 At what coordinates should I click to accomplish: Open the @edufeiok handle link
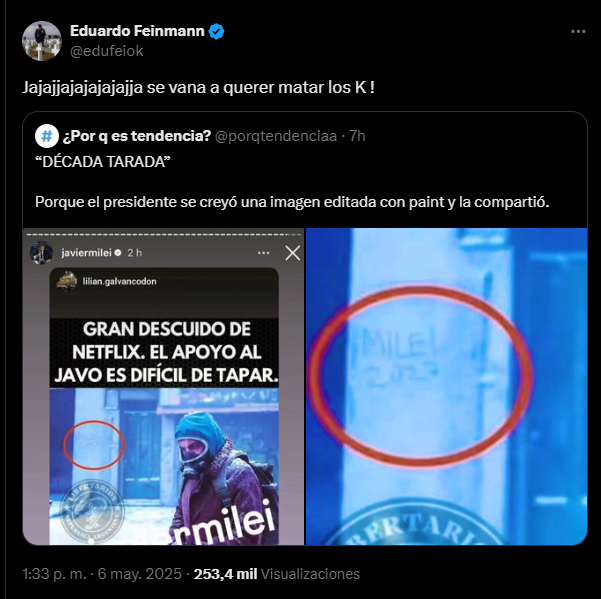pyautogui.click(x=107, y=51)
